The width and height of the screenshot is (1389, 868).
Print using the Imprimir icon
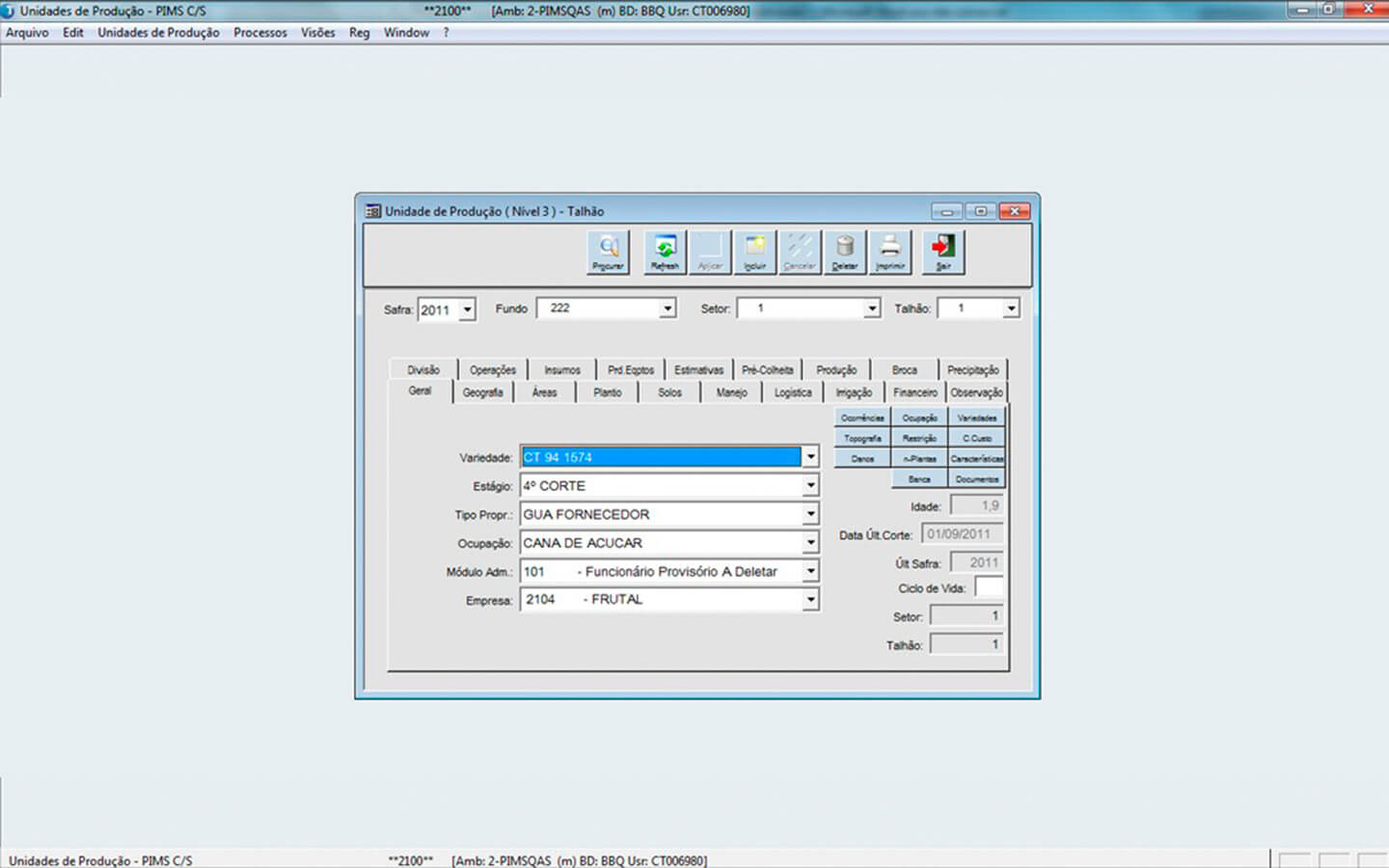point(889,252)
